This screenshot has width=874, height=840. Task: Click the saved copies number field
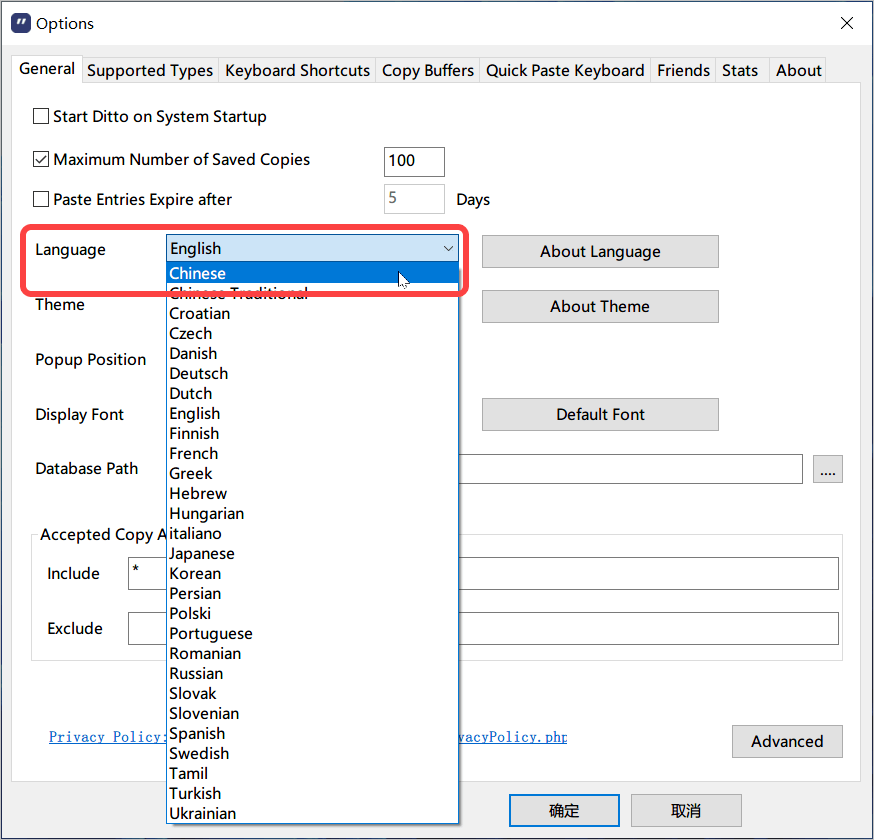414,162
